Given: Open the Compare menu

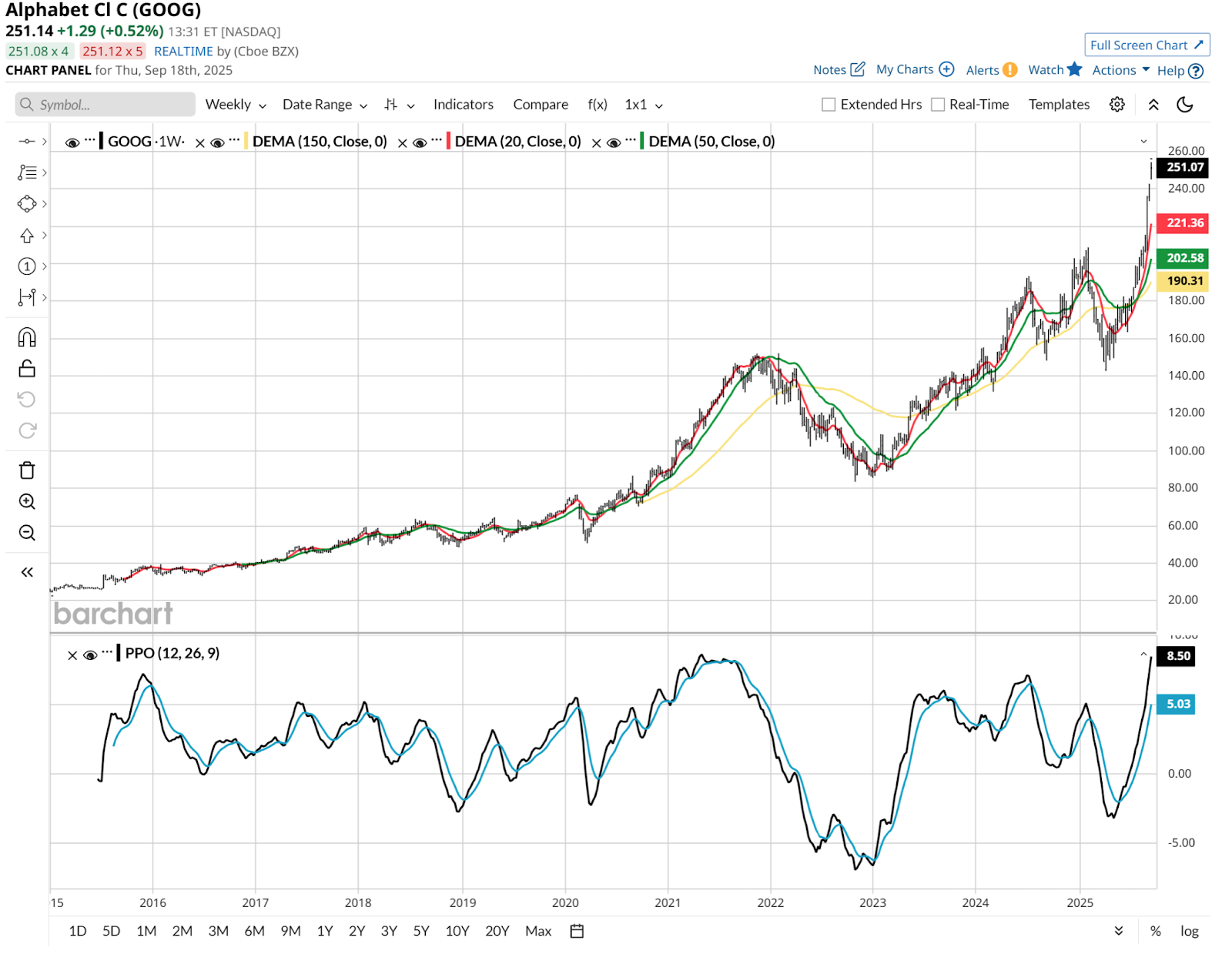Looking at the screenshot, I should (541, 105).
